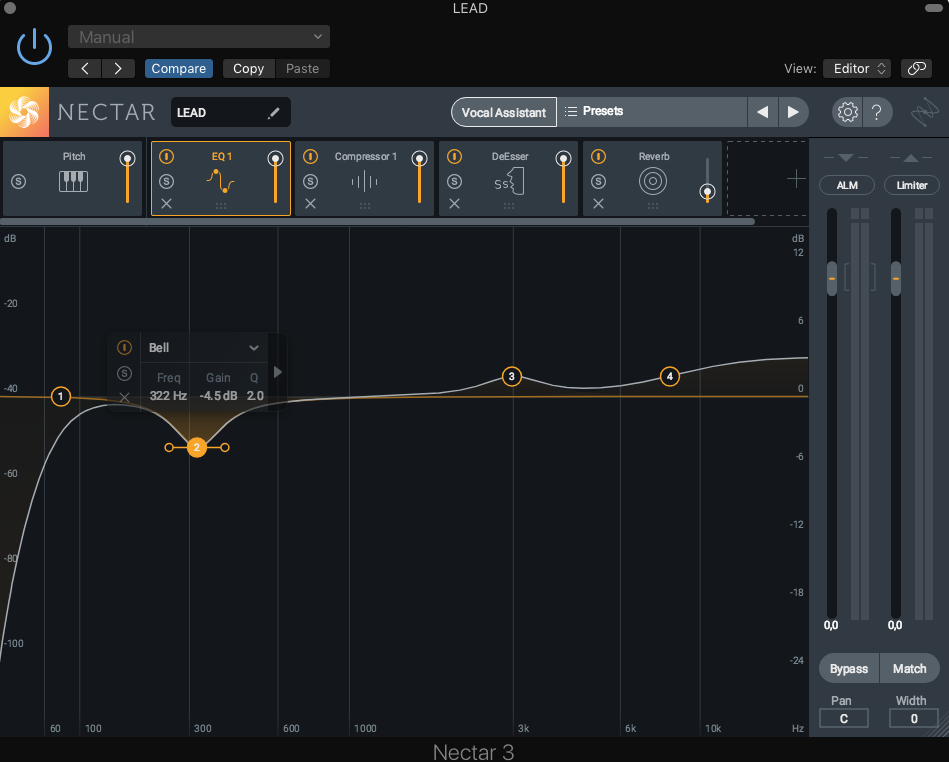Image resolution: width=949 pixels, height=762 pixels.
Task: Select EQ node 2
Action: click(x=197, y=447)
